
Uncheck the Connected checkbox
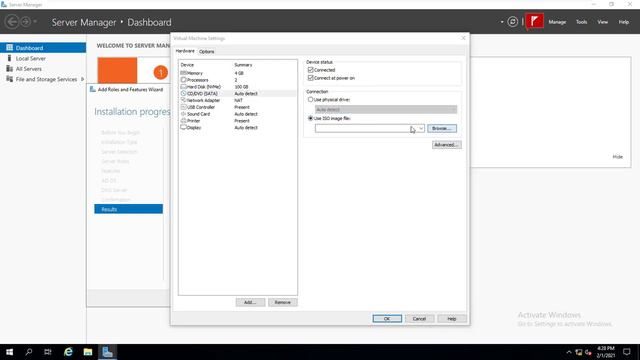(311, 70)
